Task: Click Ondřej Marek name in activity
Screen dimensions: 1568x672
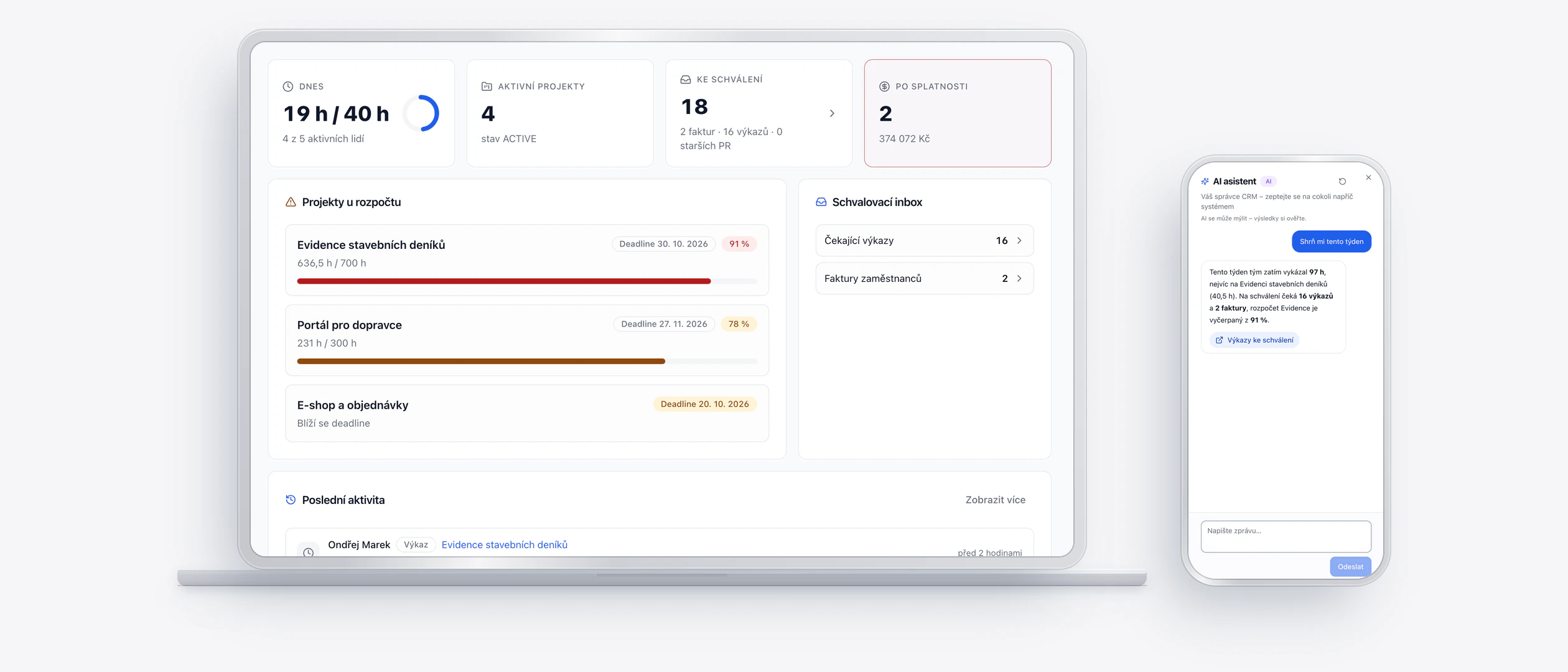Action: coord(359,545)
